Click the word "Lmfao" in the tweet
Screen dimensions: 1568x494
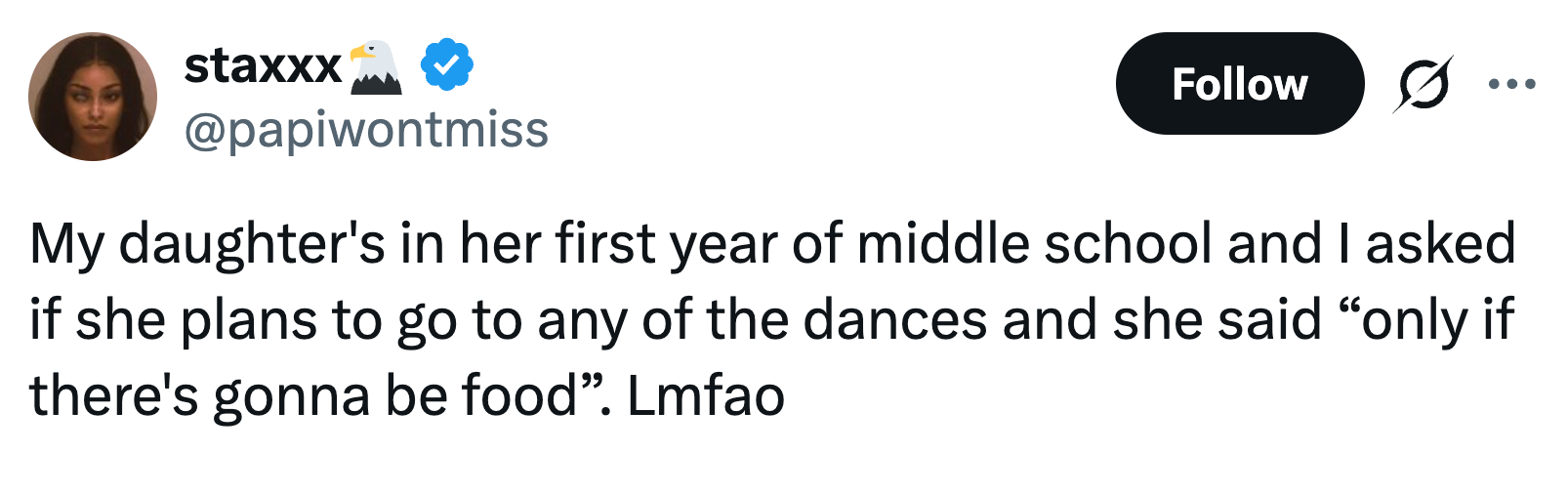pyautogui.click(x=705, y=395)
